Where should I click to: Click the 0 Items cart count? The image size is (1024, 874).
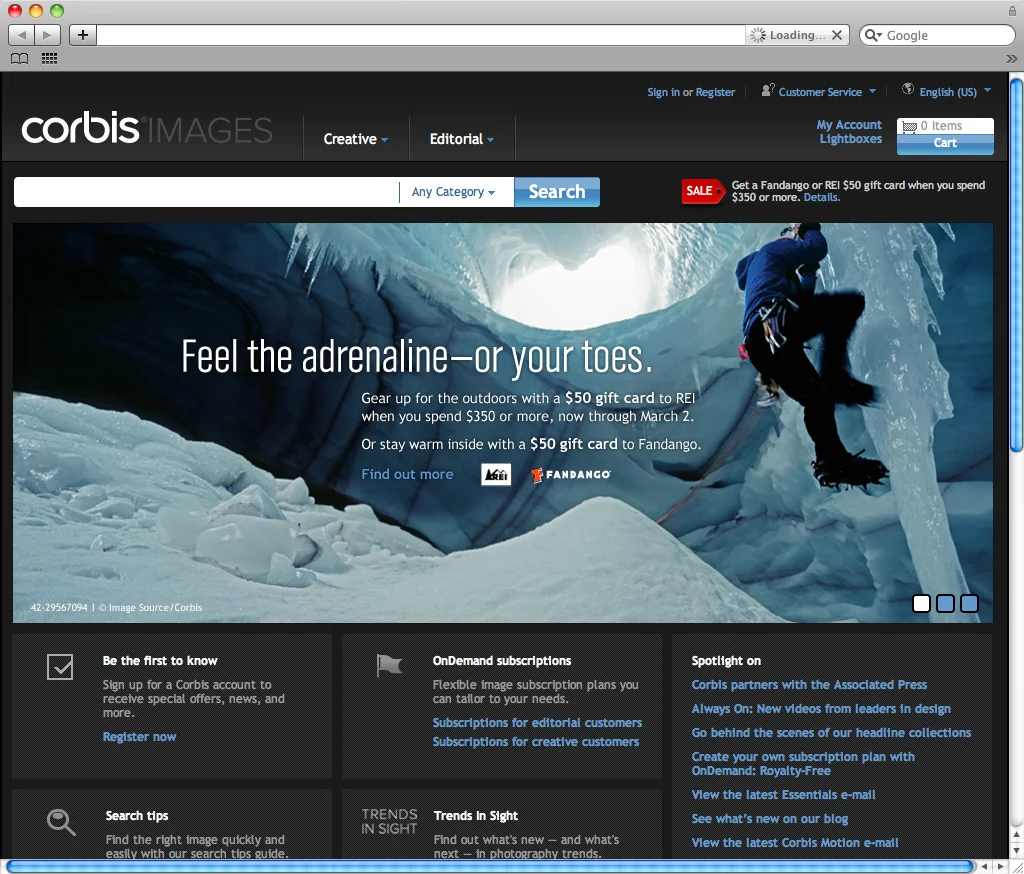point(941,125)
